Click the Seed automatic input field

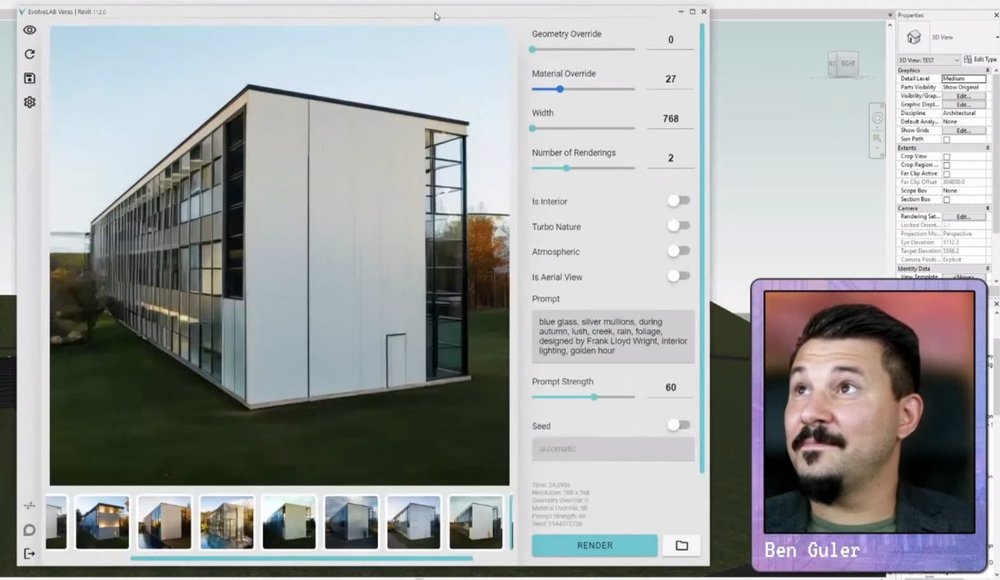point(613,449)
